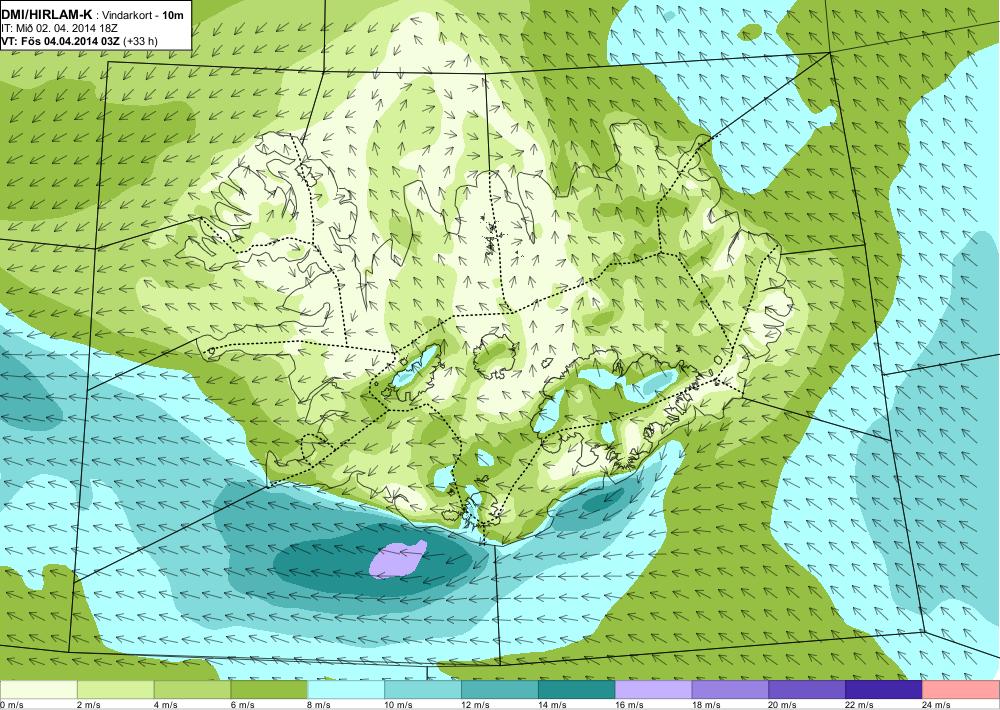Click the 22–24 m/s dark indigo legend swatch

point(884,690)
